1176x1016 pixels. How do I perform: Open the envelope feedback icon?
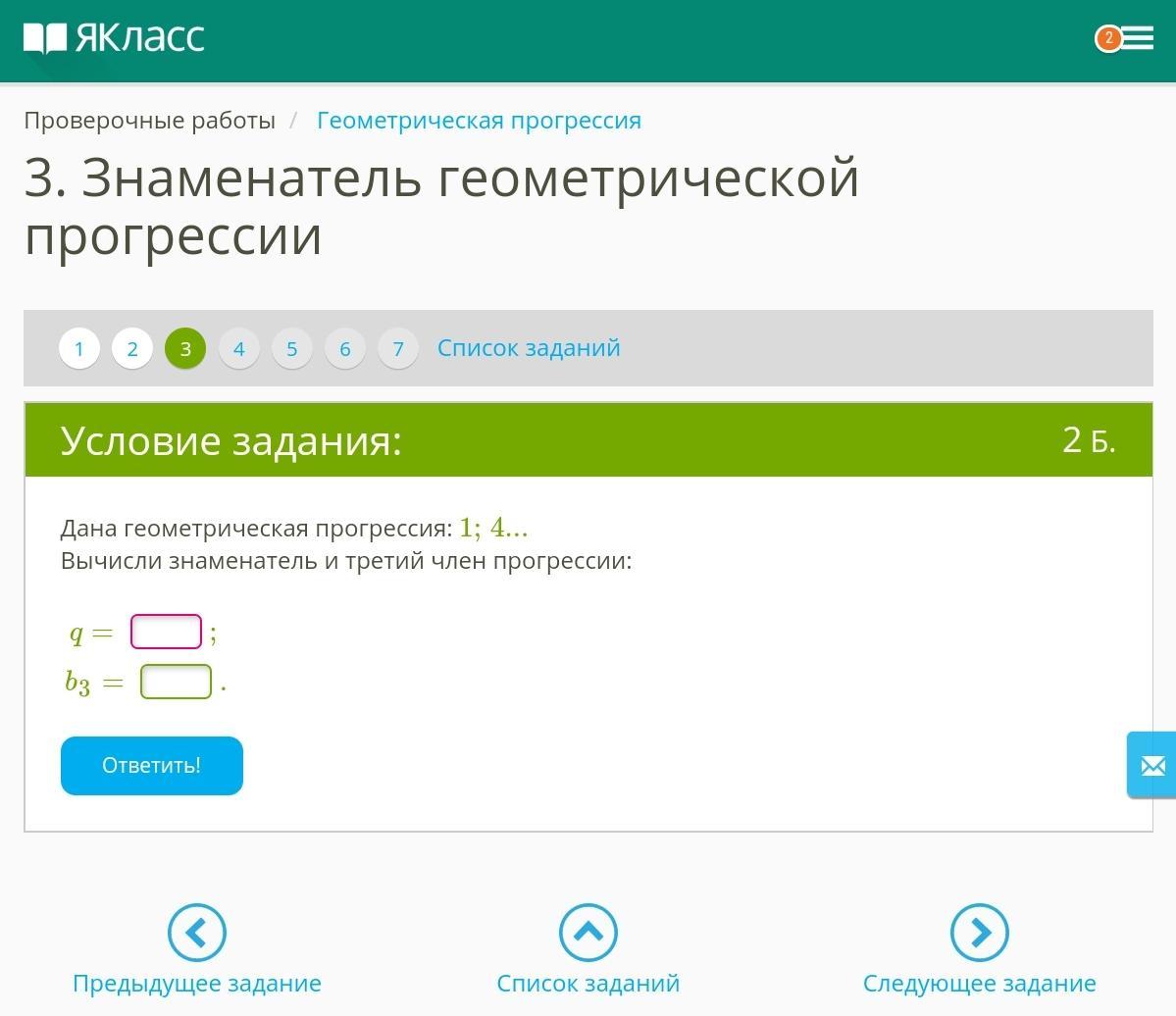[x=1152, y=765]
